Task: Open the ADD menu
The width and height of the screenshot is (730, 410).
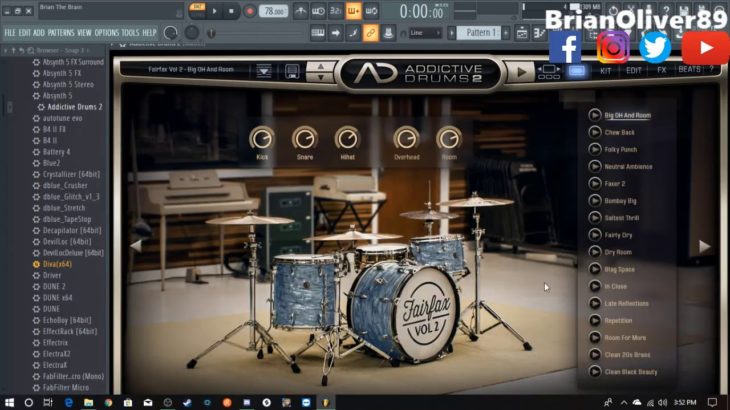Action: click(x=39, y=33)
